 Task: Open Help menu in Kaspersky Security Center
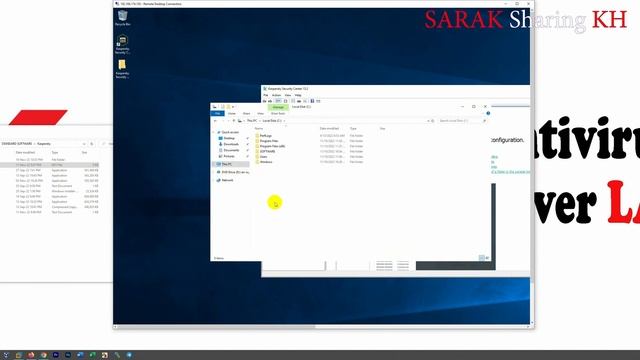point(298,95)
